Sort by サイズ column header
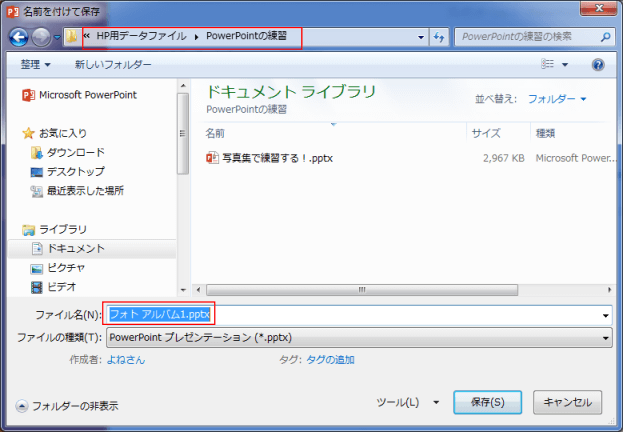 point(486,133)
